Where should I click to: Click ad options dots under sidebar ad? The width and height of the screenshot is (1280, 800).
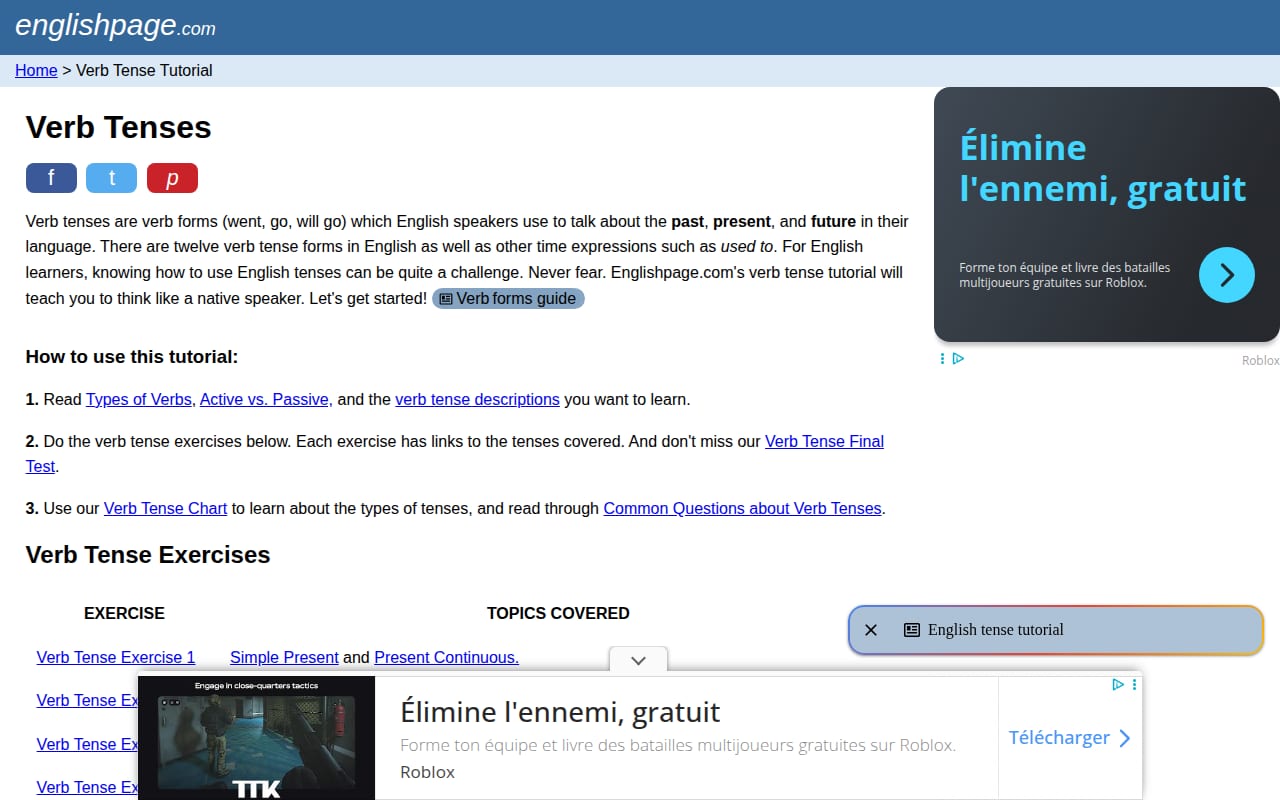click(x=942, y=358)
